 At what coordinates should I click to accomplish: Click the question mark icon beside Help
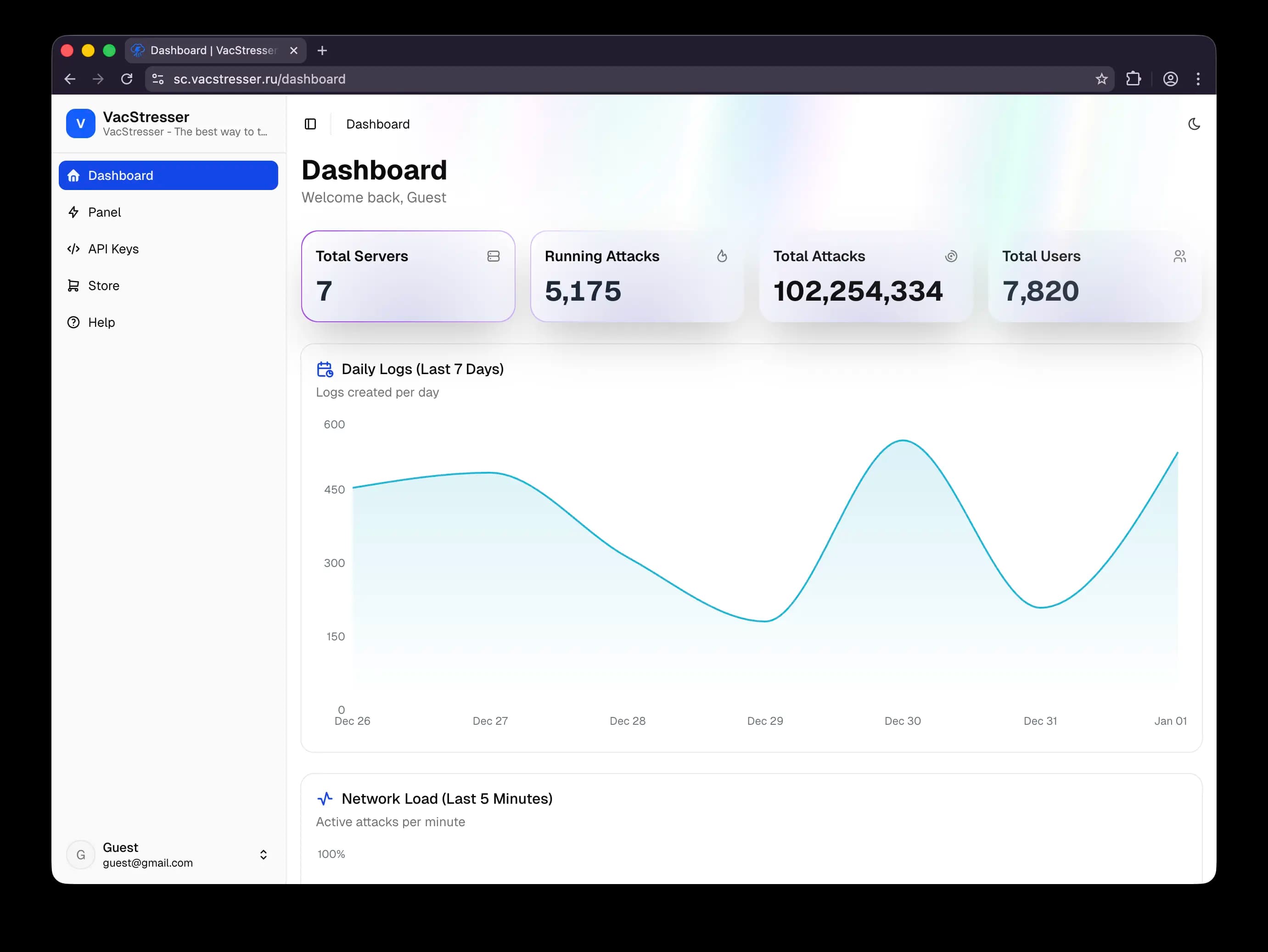[x=73, y=322]
